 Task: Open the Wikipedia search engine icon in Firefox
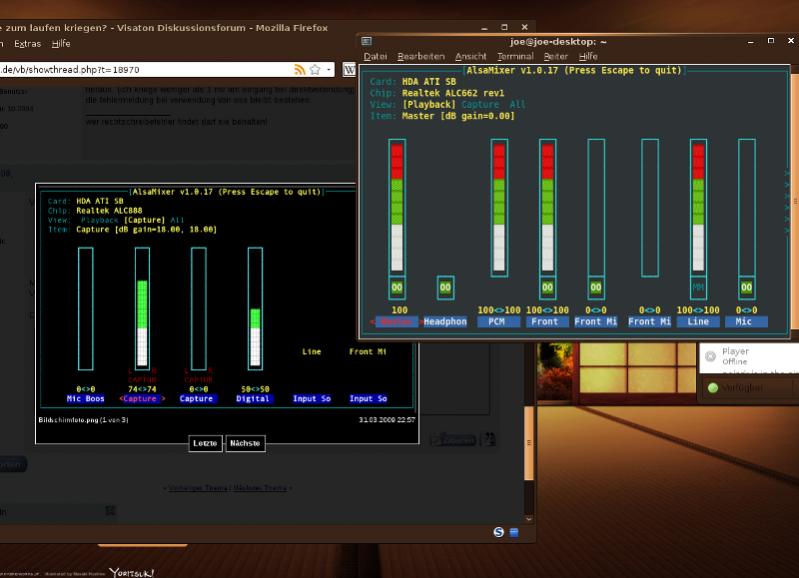(349, 70)
